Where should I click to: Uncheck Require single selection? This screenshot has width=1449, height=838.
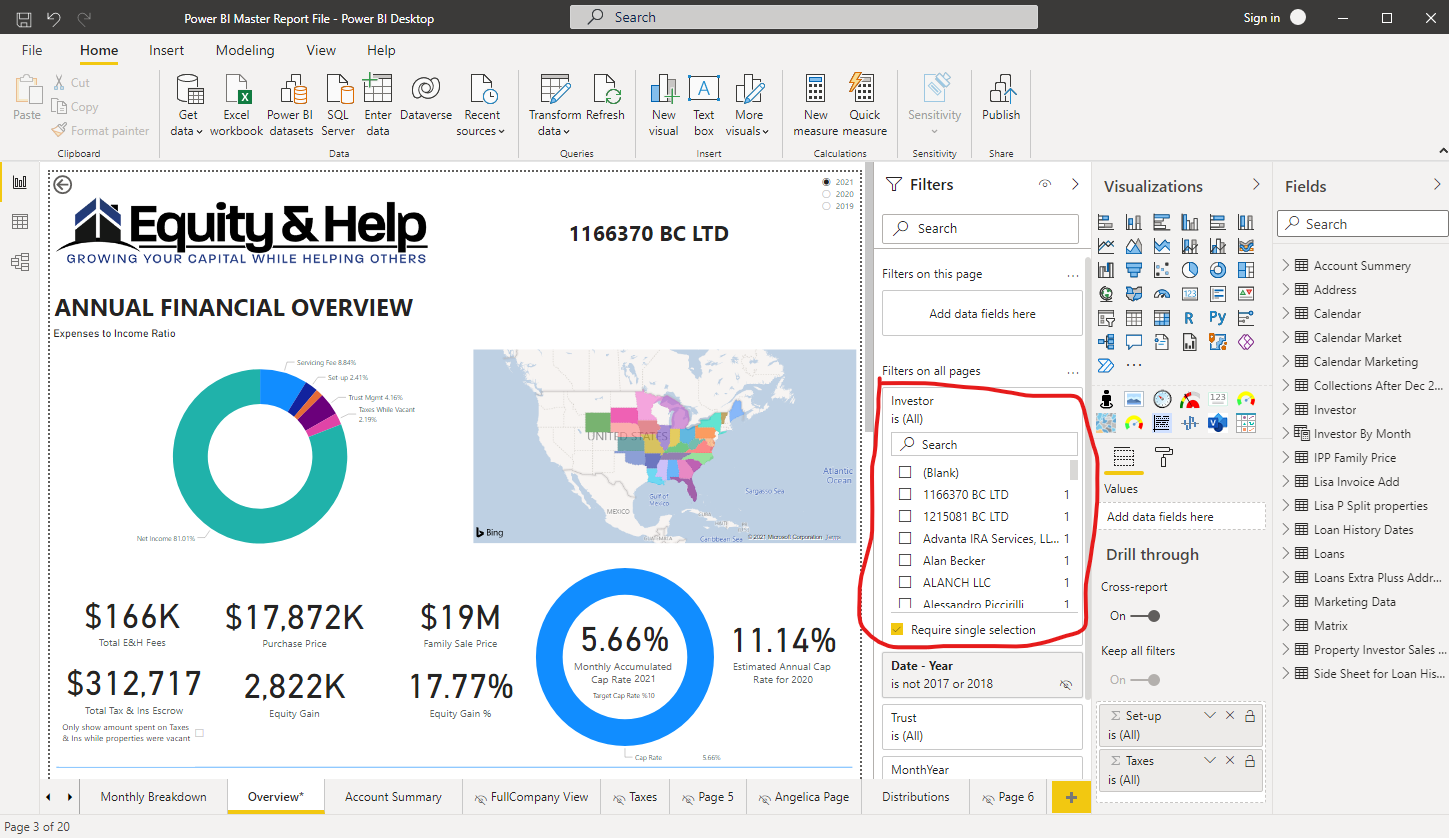point(897,630)
